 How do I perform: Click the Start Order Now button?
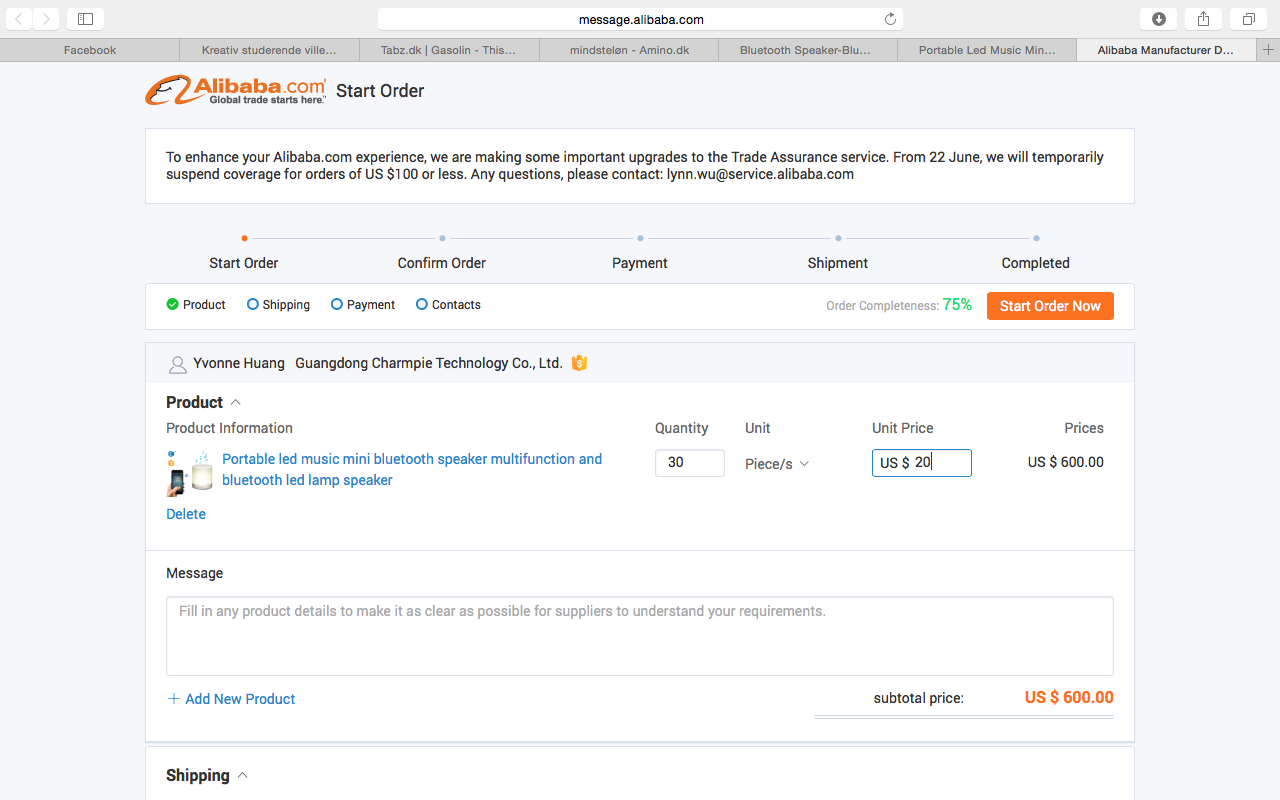click(x=1050, y=306)
